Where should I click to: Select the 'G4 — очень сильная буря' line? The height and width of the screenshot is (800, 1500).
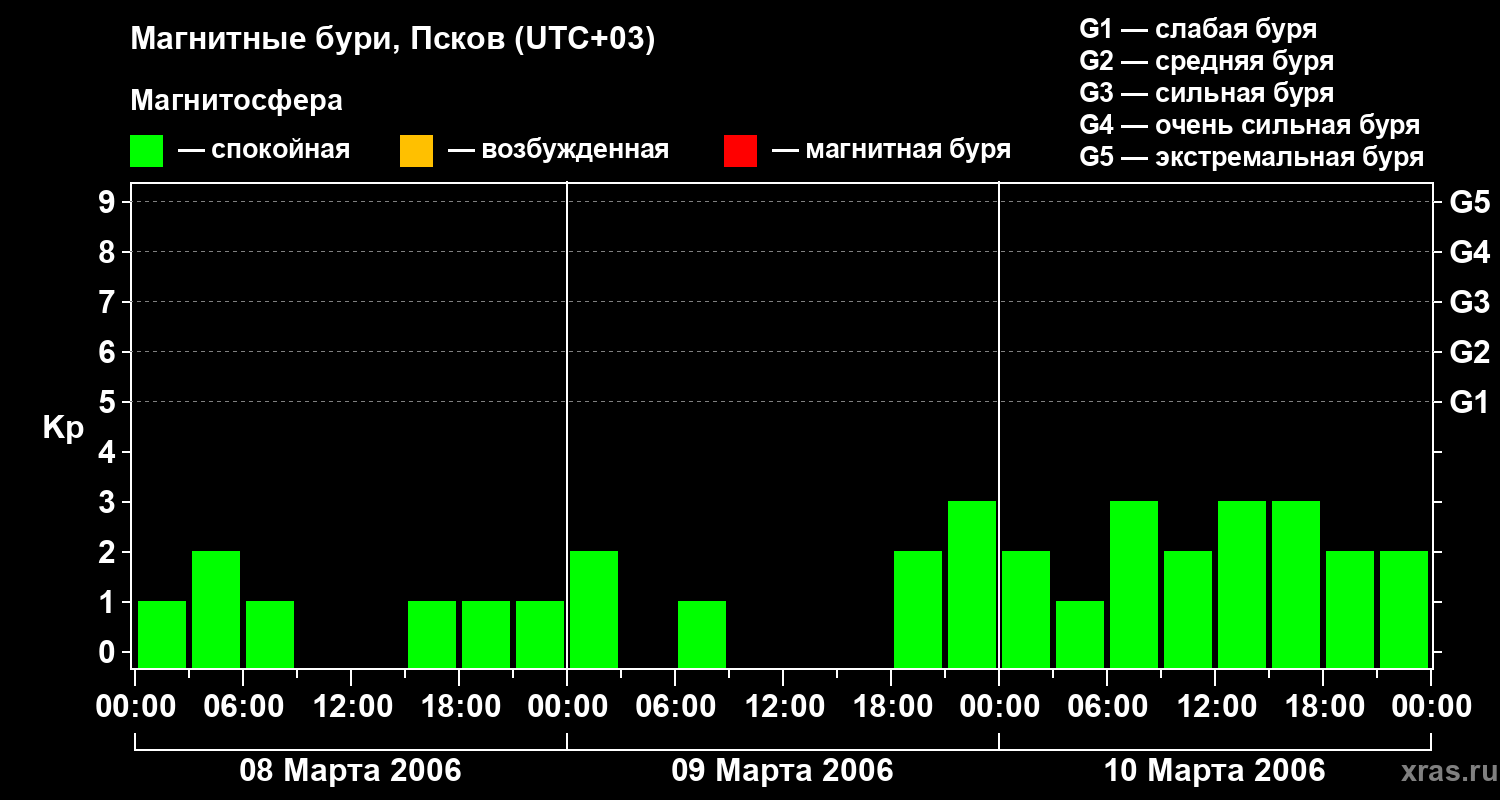(1250, 125)
